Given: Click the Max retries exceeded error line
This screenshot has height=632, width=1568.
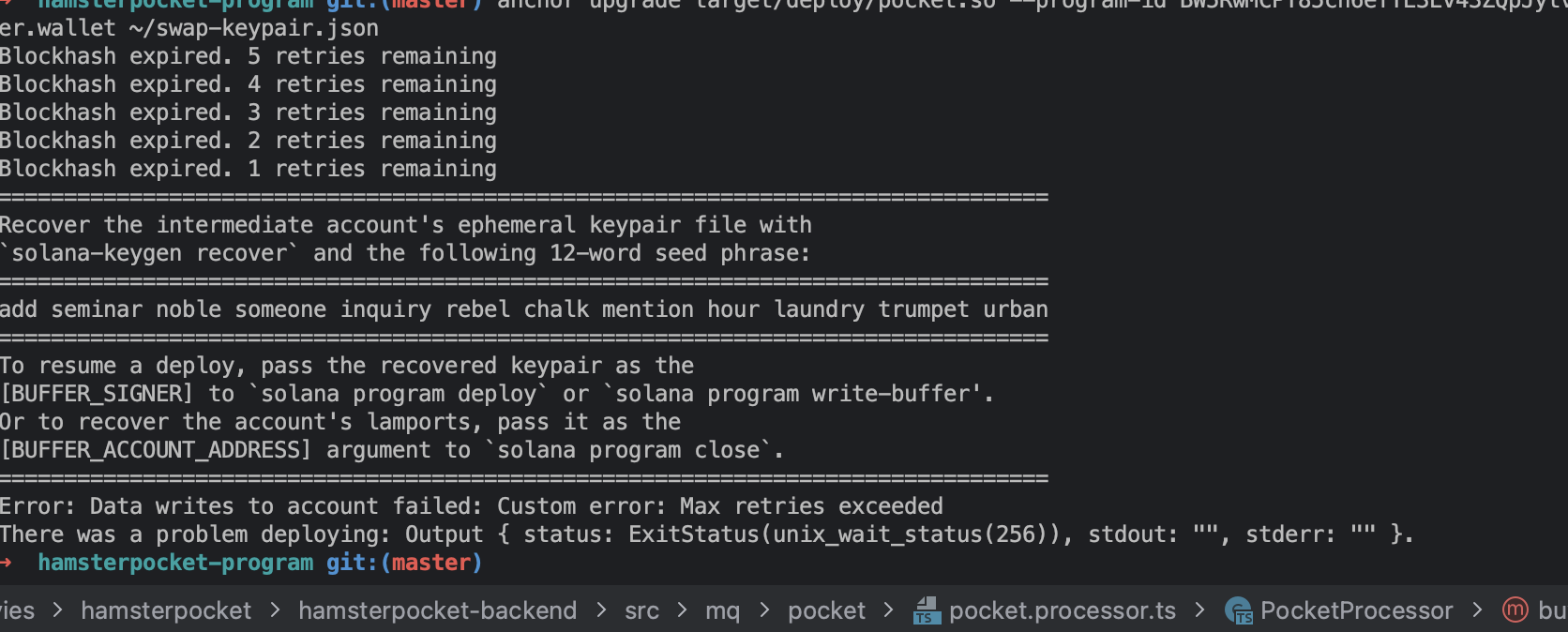Looking at the screenshot, I should pos(471,505).
